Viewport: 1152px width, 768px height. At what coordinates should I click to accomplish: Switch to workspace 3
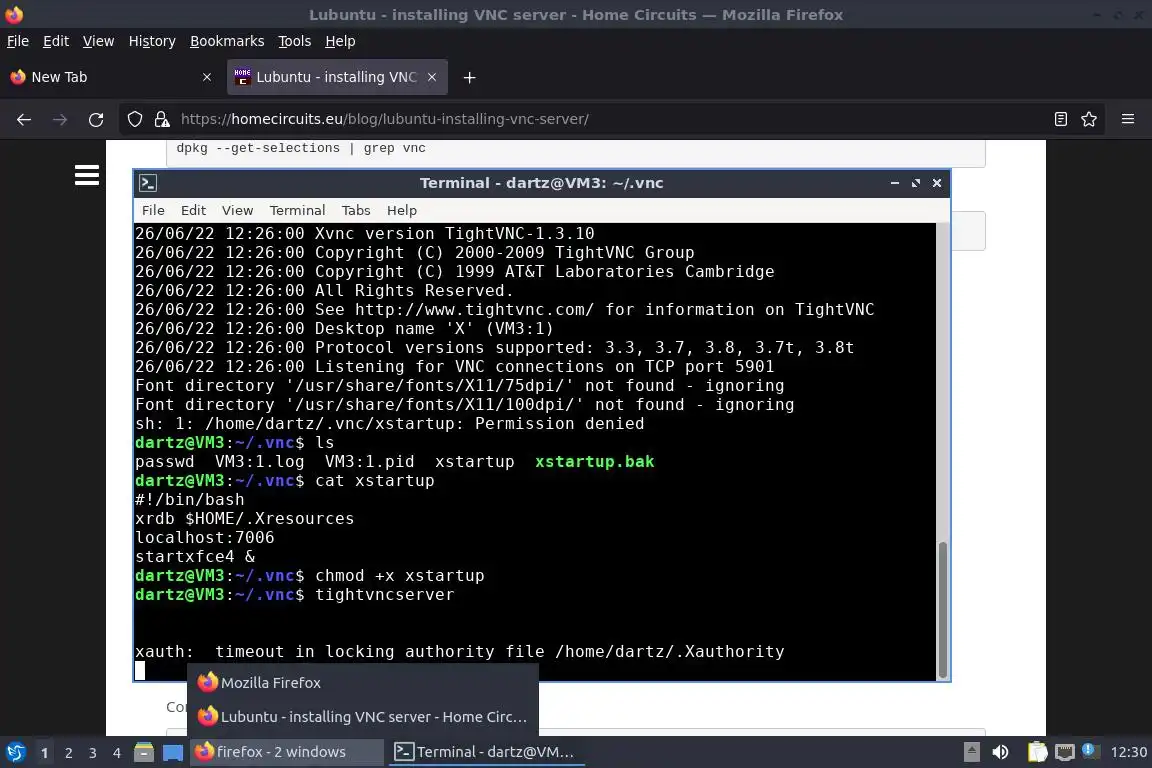93,753
